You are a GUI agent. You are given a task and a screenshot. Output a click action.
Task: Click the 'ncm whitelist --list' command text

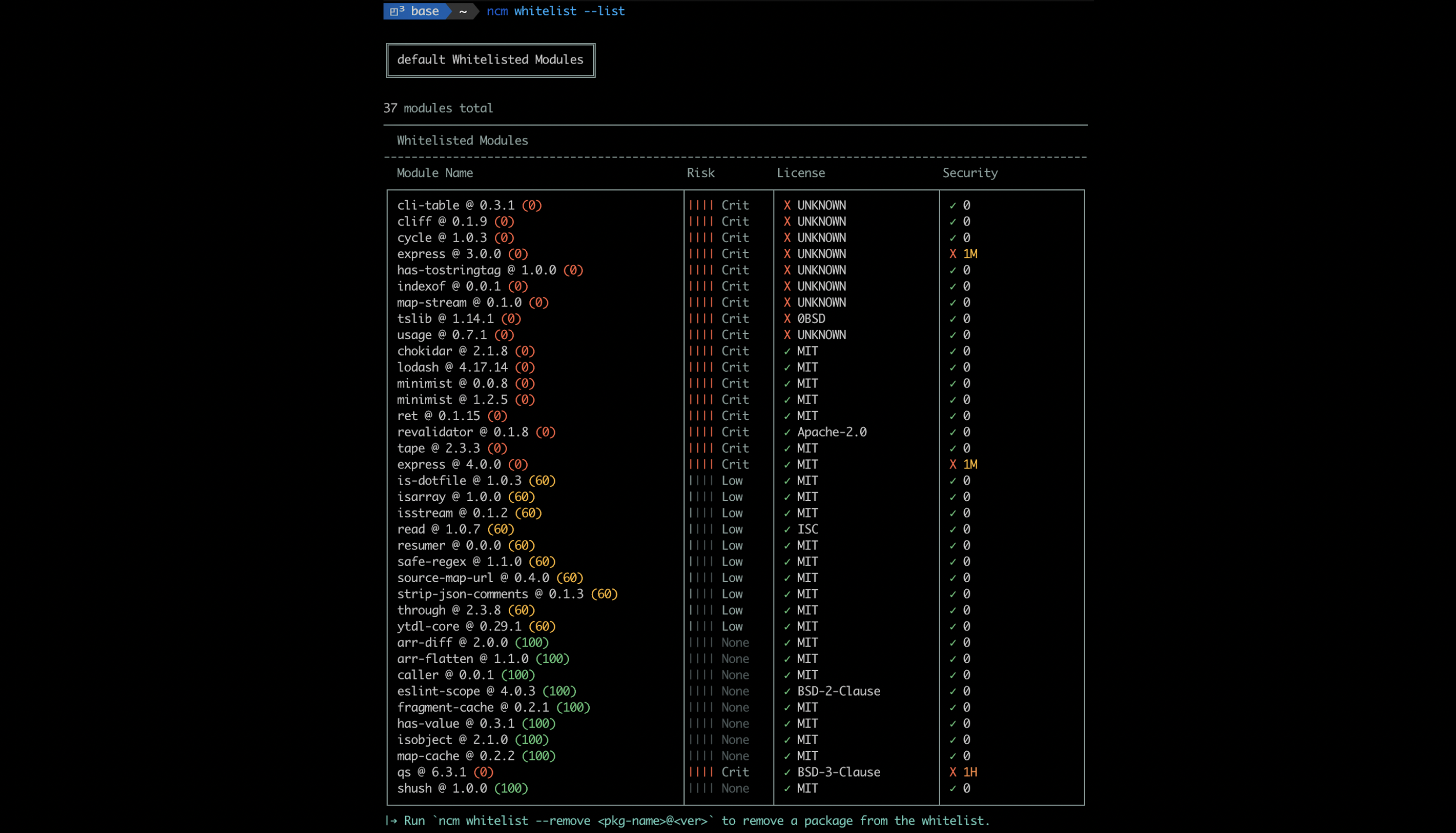click(x=555, y=11)
